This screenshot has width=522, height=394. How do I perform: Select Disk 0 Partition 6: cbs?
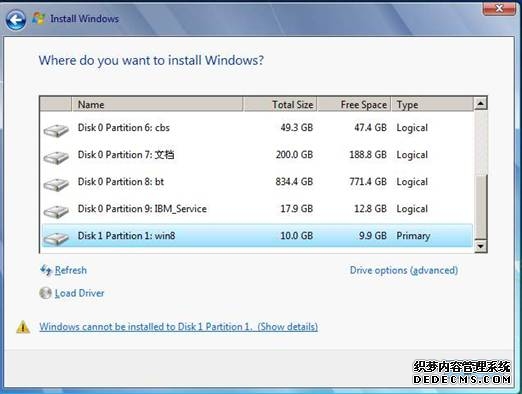click(257, 128)
